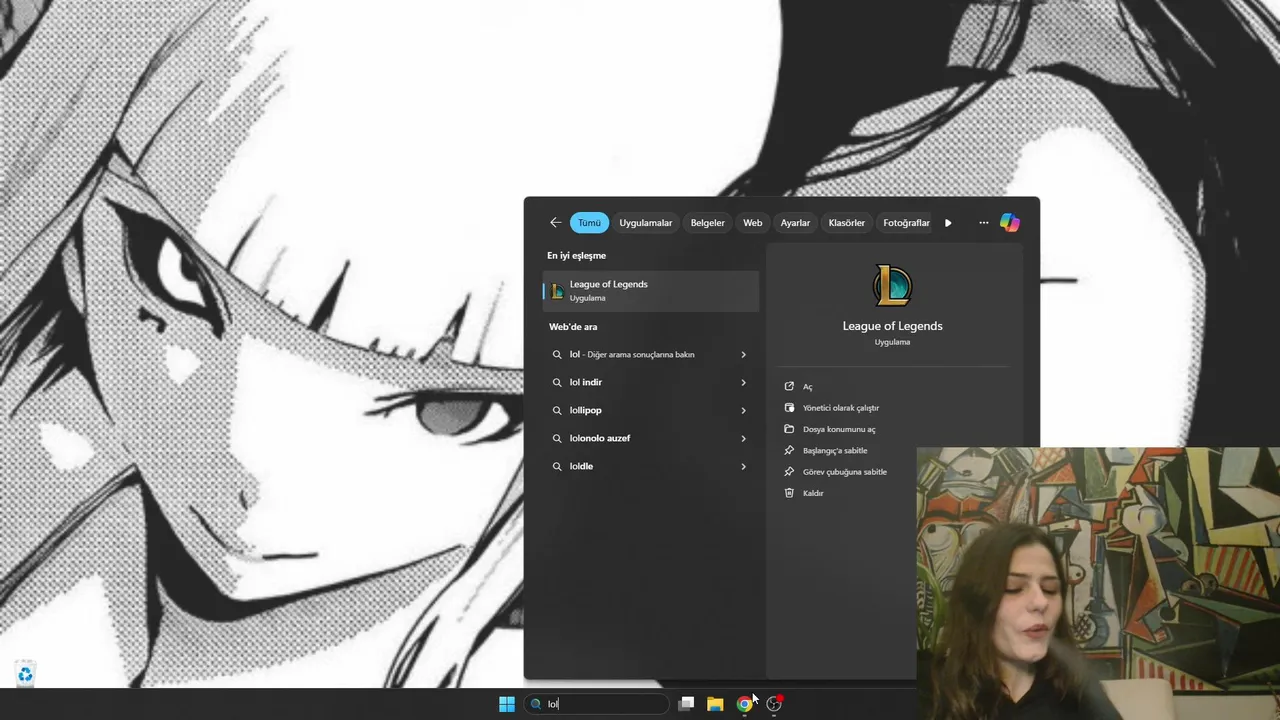This screenshot has height=720, width=1280.
Task: Select League of Legends best match result
Action: pyautogui.click(x=651, y=291)
